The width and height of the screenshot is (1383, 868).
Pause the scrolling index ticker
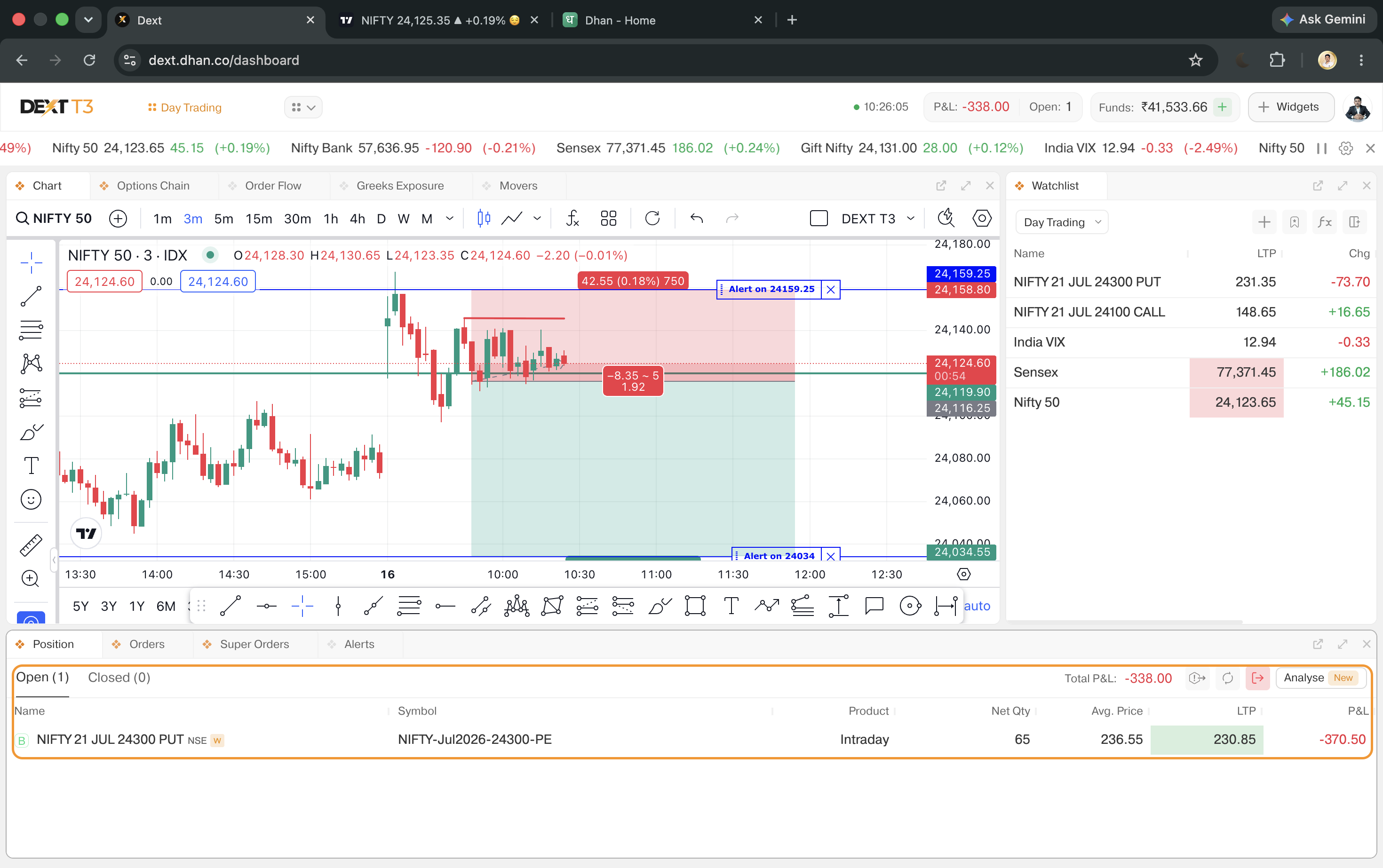(x=1321, y=148)
